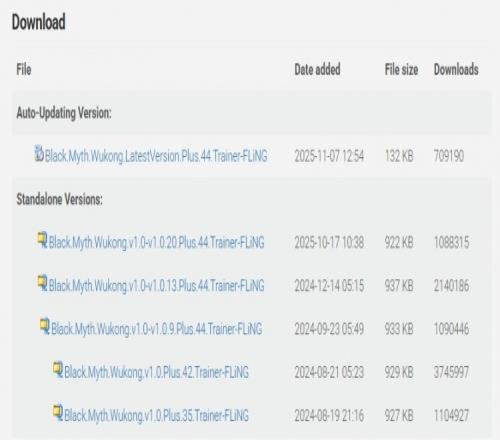
Task: Click the v1.0 Plus 42 trainer file icon
Action: [x=58, y=370]
